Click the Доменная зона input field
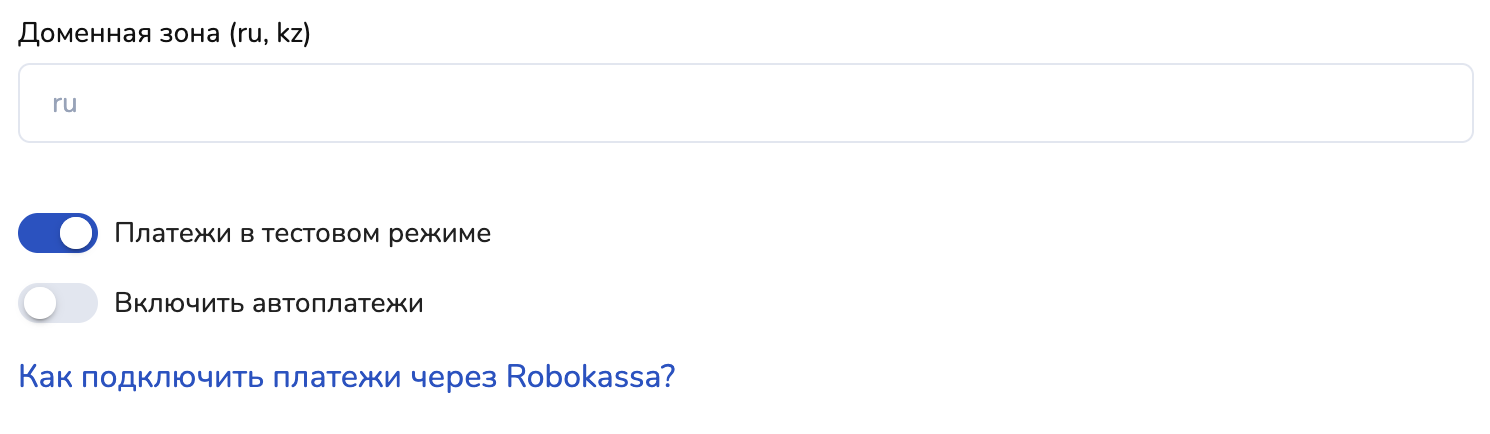1490x434 pixels. pos(745,104)
